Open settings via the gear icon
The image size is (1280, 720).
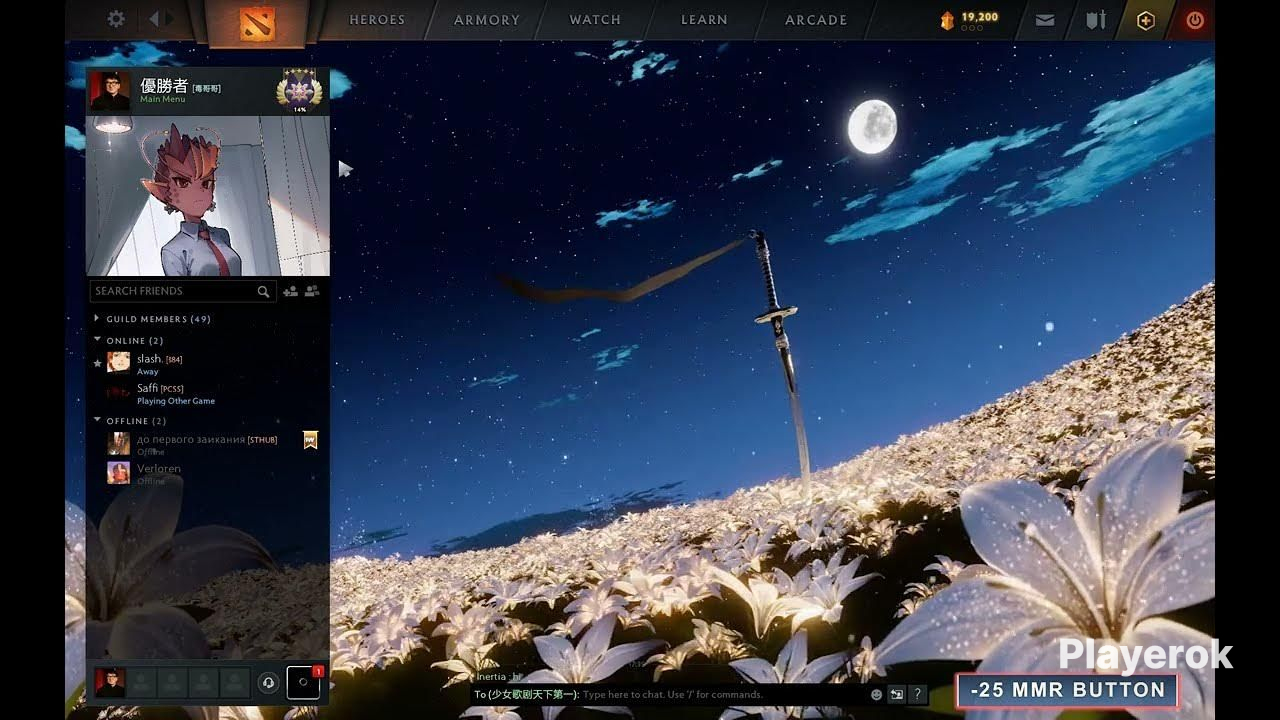(116, 19)
